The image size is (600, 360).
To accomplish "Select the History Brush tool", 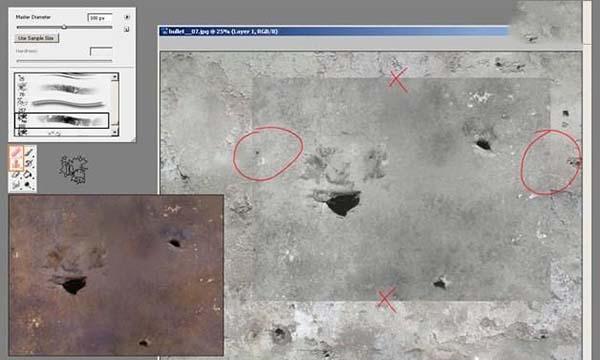I will point(29,164).
